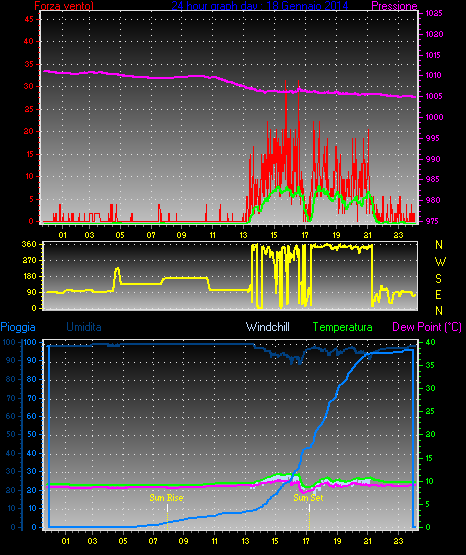
Task: Select the 'Umidita' legend label
Action: [84, 327]
